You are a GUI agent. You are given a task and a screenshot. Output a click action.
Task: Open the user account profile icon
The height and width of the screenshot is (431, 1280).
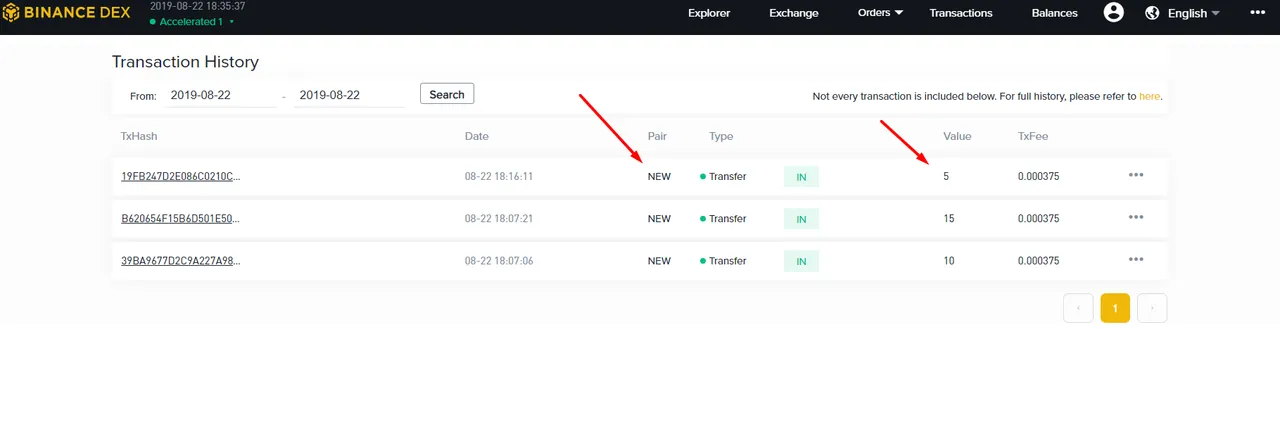1114,13
